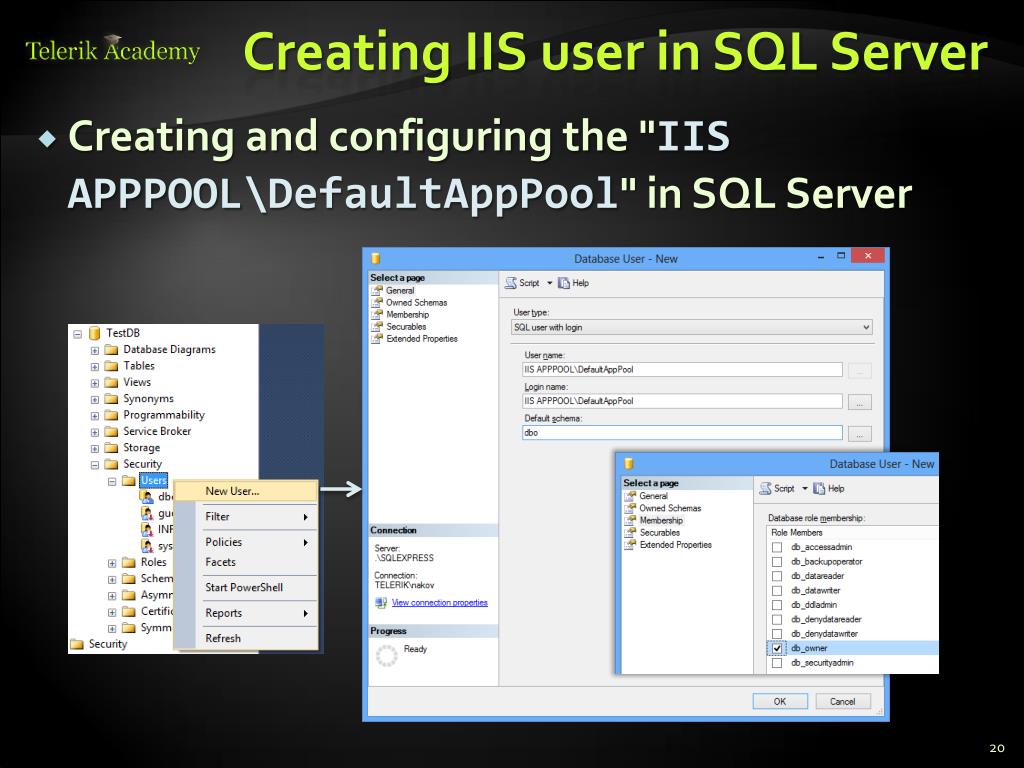
Task: Click Cancel in Database User dialog
Action: tap(842, 701)
